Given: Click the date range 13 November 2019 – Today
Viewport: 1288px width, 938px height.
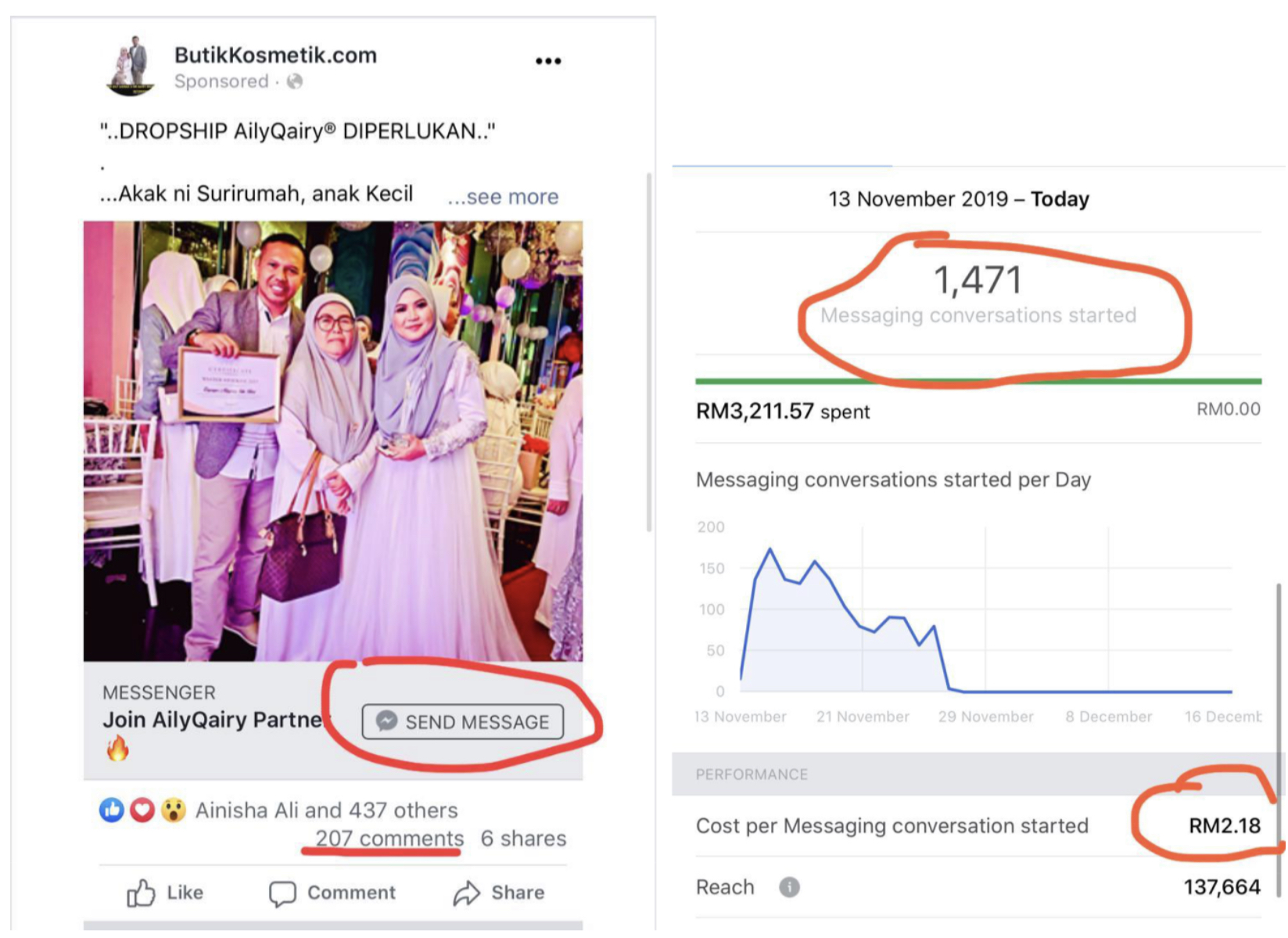Looking at the screenshot, I should tap(959, 199).
